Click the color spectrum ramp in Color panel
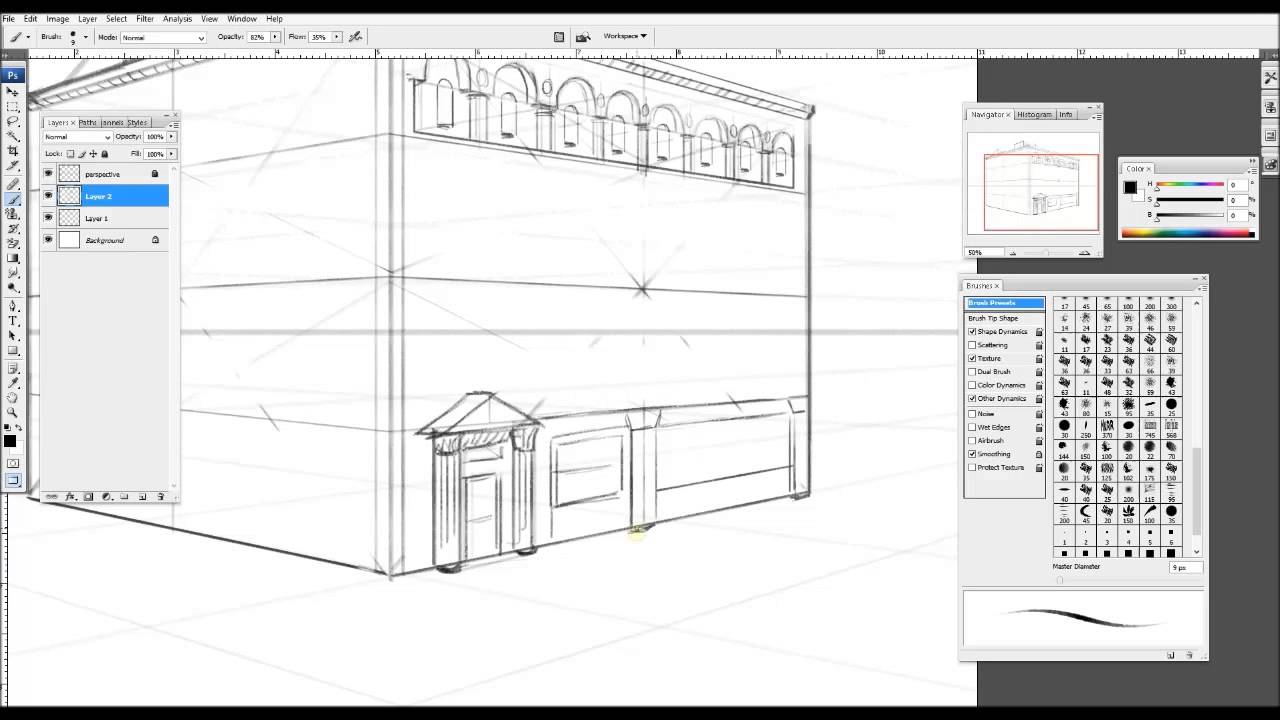 point(1188,234)
